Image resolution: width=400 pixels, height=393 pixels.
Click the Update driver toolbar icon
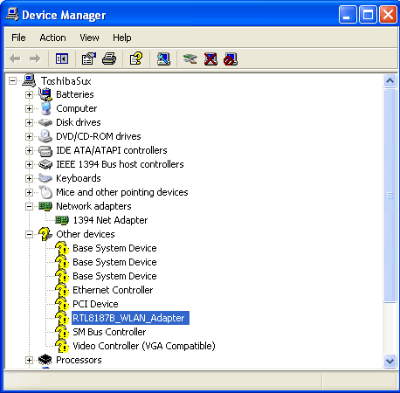pyautogui.click(x=190, y=59)
